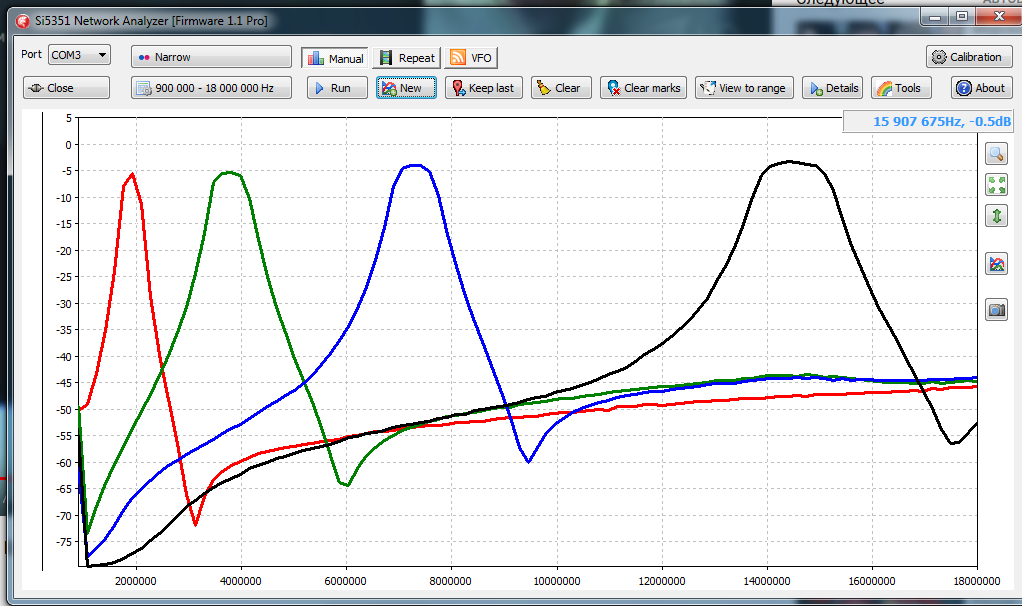Click the vertical autoscale arrow icon
Viewport: 1022px width, 606px height.
click(996, 216)
